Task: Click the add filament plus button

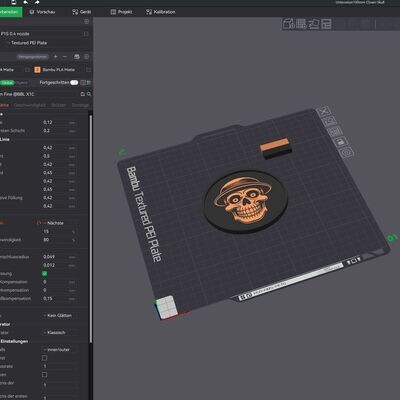Action: (56, 57)
